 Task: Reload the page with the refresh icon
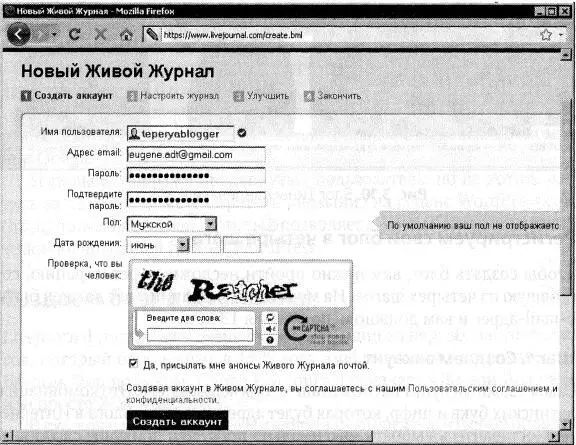point(75,35)
